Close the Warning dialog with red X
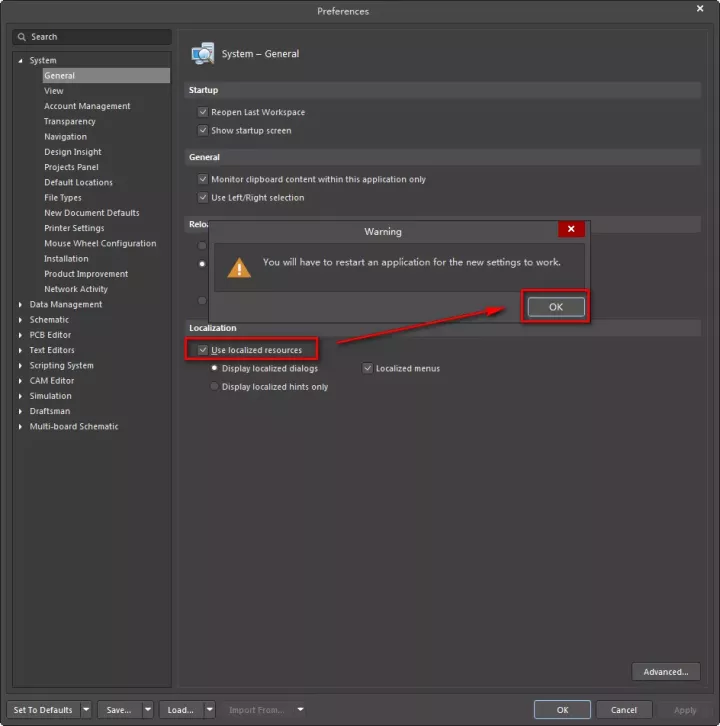 tap(571, 229)
